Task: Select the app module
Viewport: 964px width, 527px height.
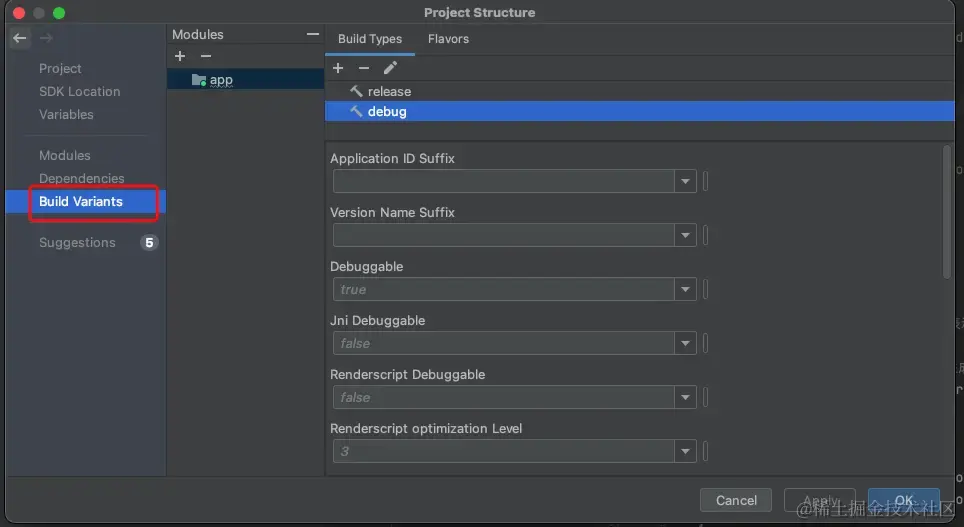Action: pos(220,80)
